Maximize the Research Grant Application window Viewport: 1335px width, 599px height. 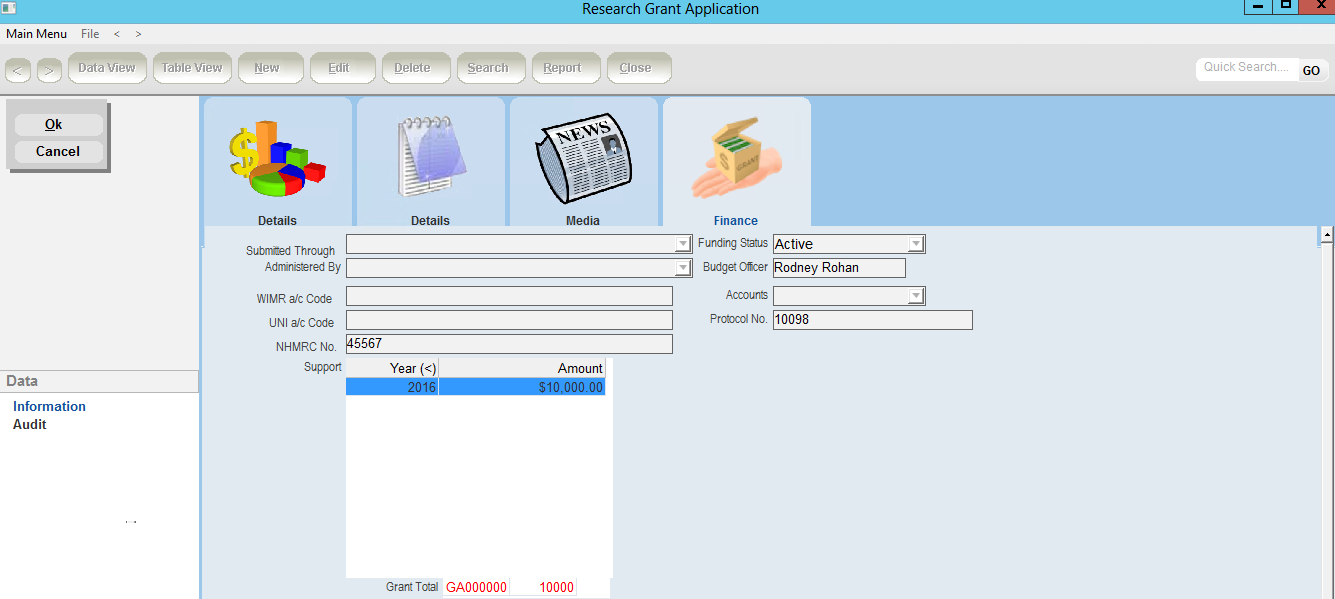[x=1286, y=7]
